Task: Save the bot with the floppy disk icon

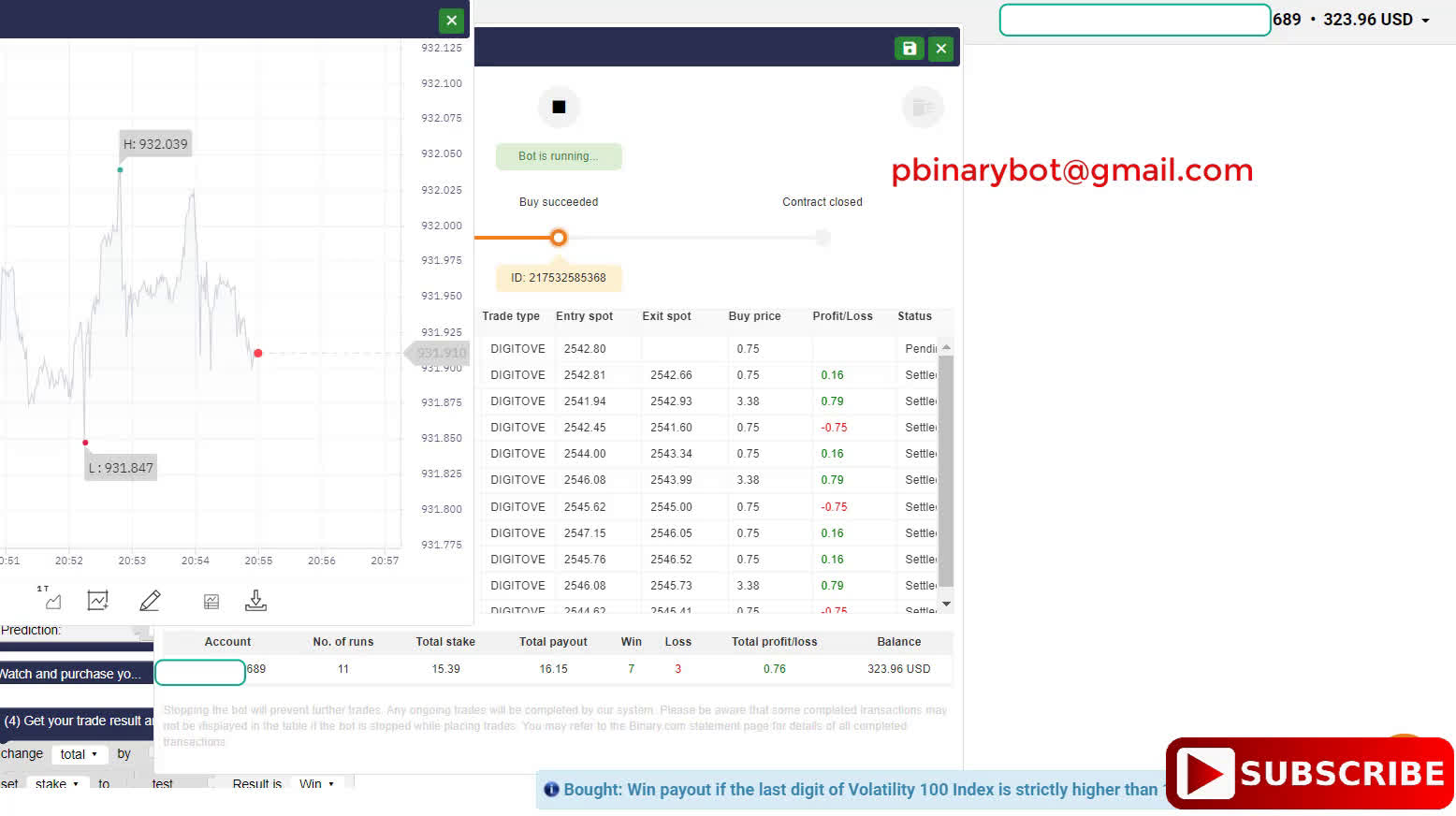Action: pos(909,48)
